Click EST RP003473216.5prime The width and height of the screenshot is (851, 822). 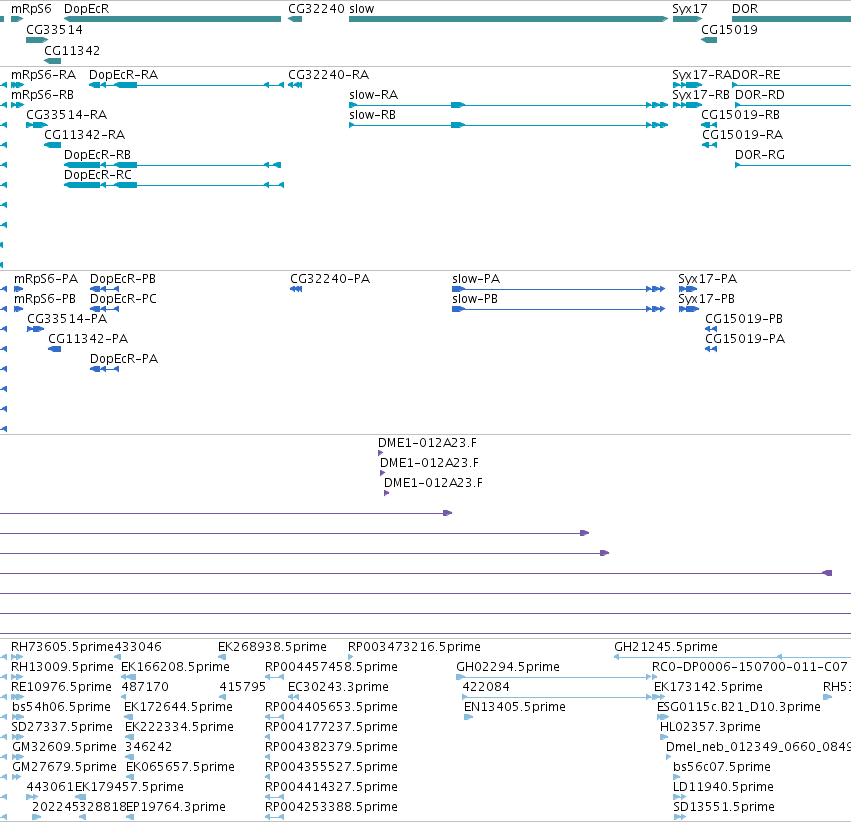[414, 646]
